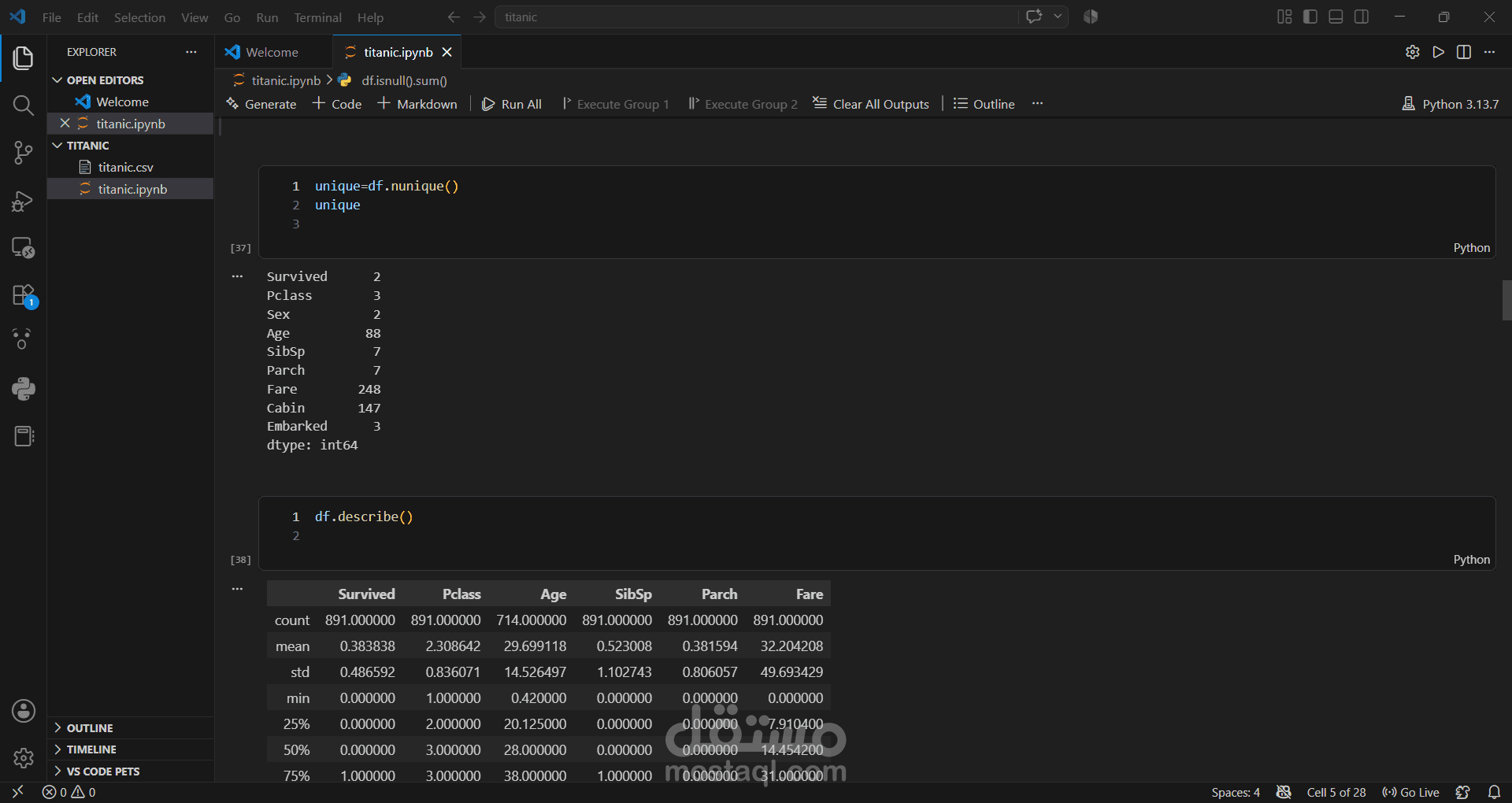
Task: Open Copilot chat icon in title bar
Action: click(1034, 17)
